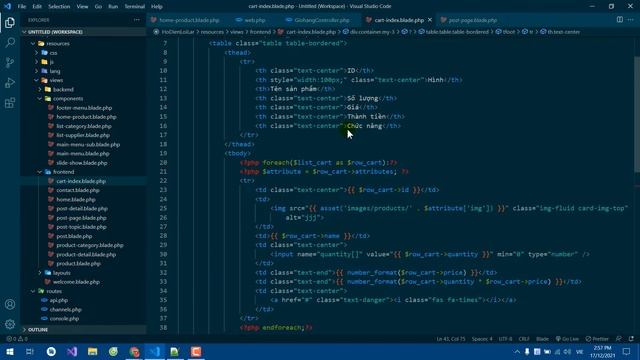The height and width of the screenshot is (360, 640).
Task: Open main-menu-sub.blade.php in explorer
Action: (x=88, y=144)
